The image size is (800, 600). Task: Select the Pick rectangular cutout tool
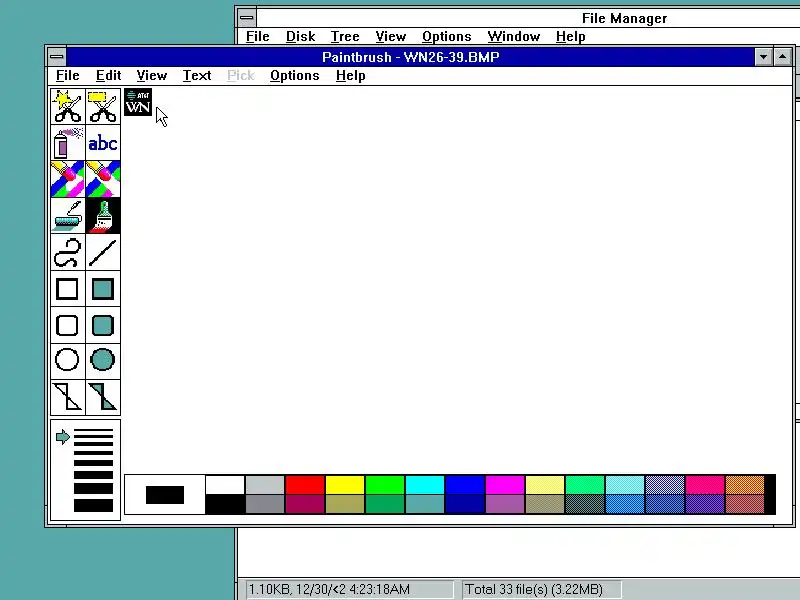[x=103, y=106]
